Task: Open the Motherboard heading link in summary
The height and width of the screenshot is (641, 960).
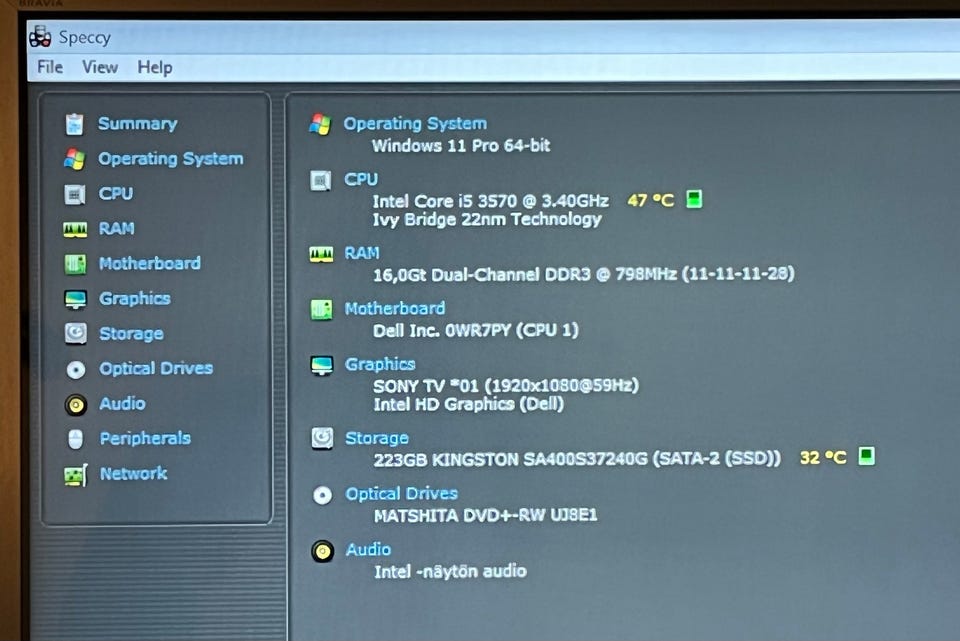Action: 395,309
